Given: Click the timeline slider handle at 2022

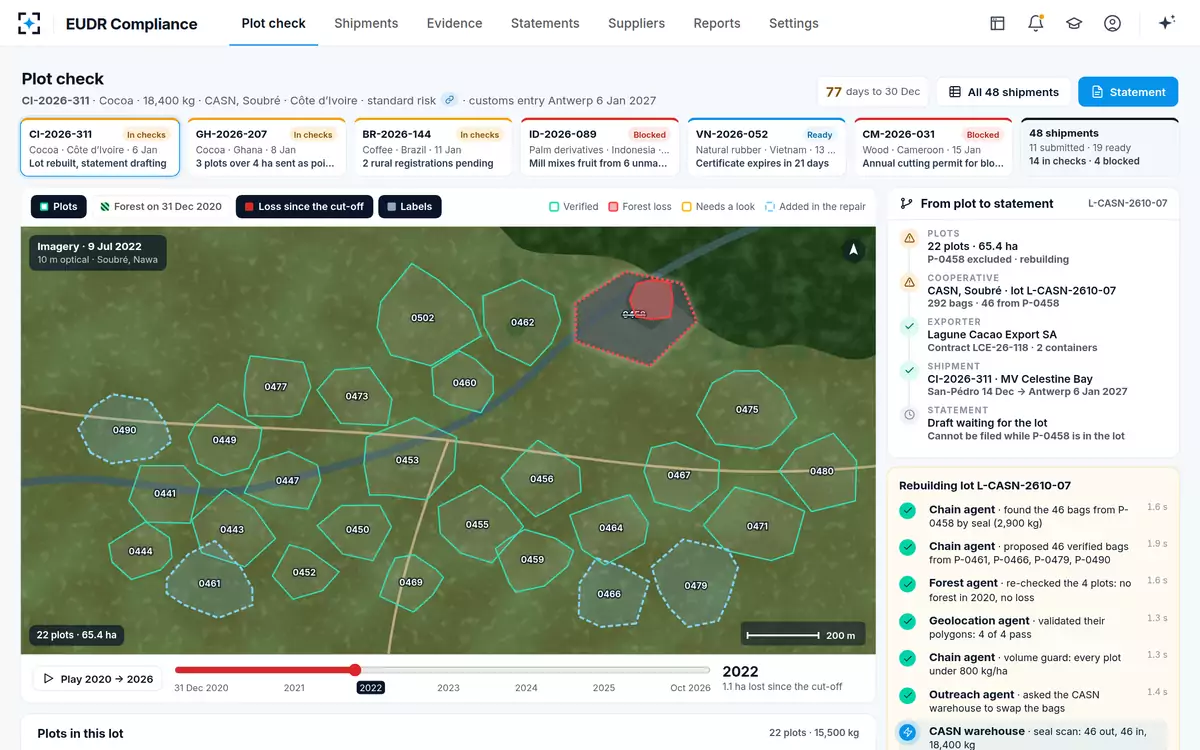Looking at the screenshot, I should [355, 670].
